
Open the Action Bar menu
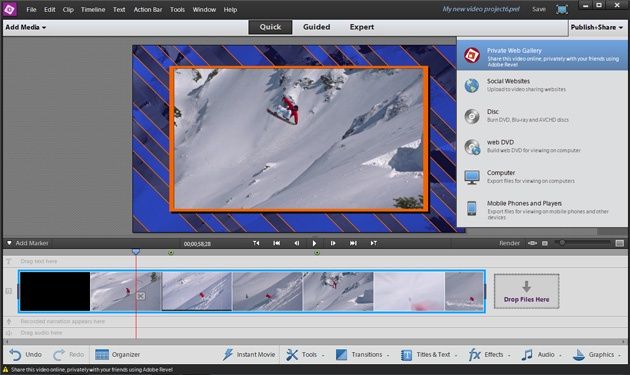[x=148, y=9]
